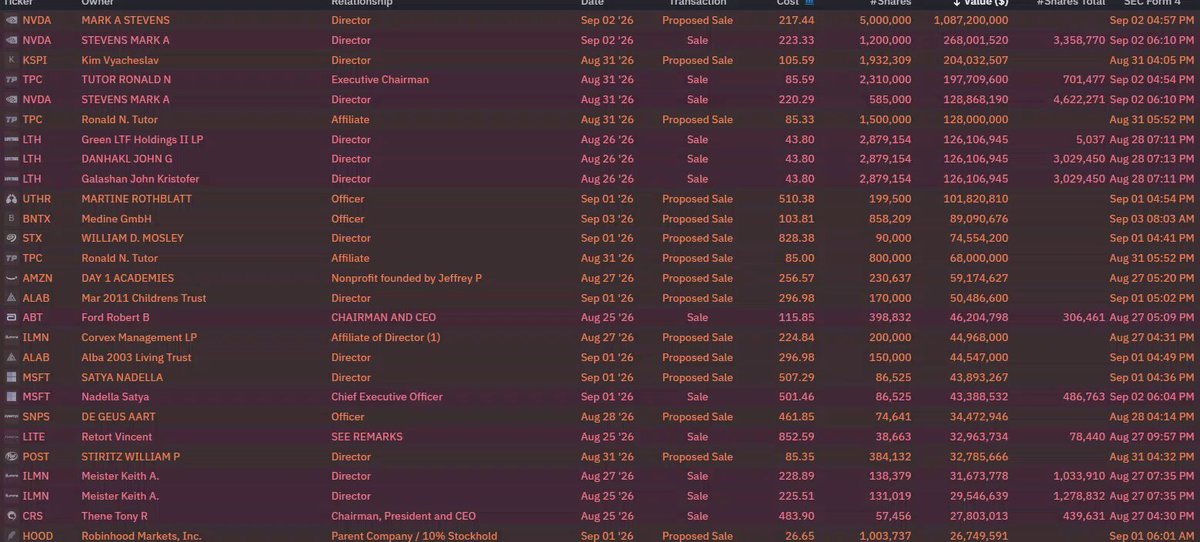Click shares cell 1,932,309
Viewport: 1200px width, 542px height.
pos(885,60)
